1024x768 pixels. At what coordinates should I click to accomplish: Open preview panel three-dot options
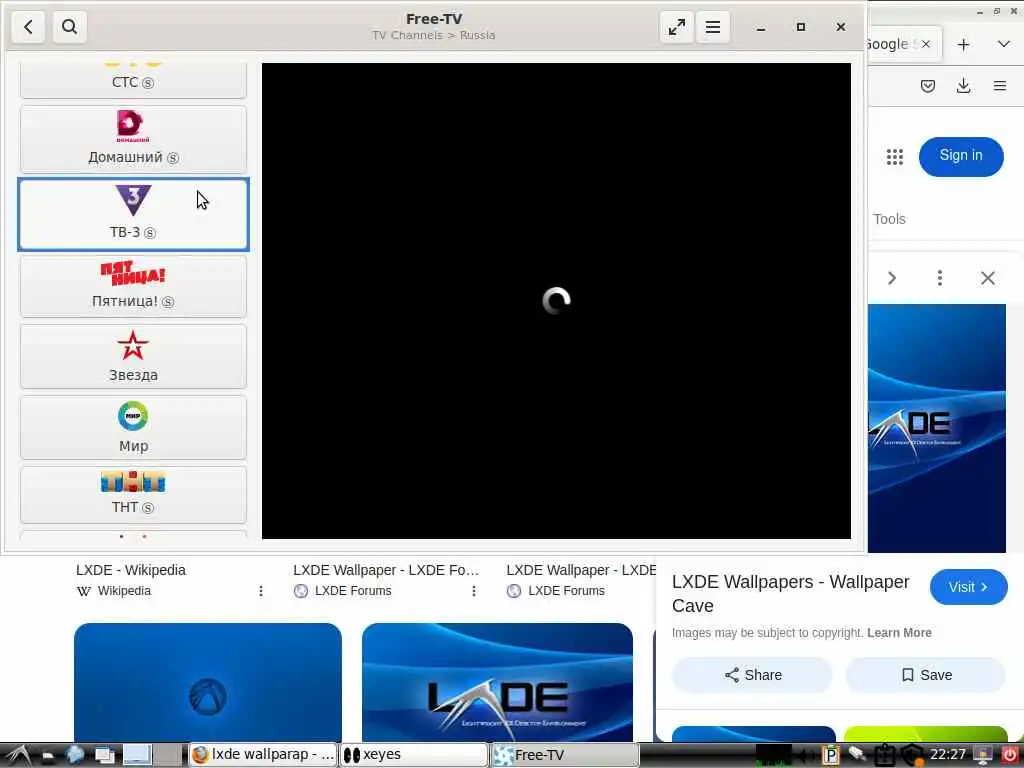pos(940,278)
